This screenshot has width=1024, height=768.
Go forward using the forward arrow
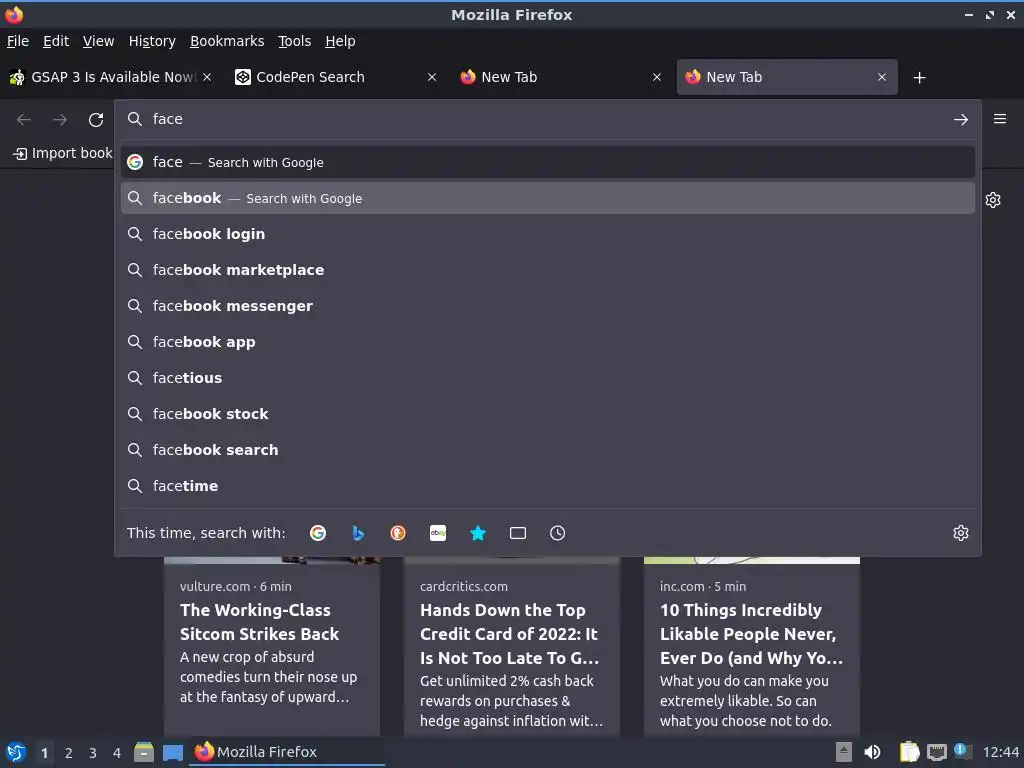pos(60,120)
